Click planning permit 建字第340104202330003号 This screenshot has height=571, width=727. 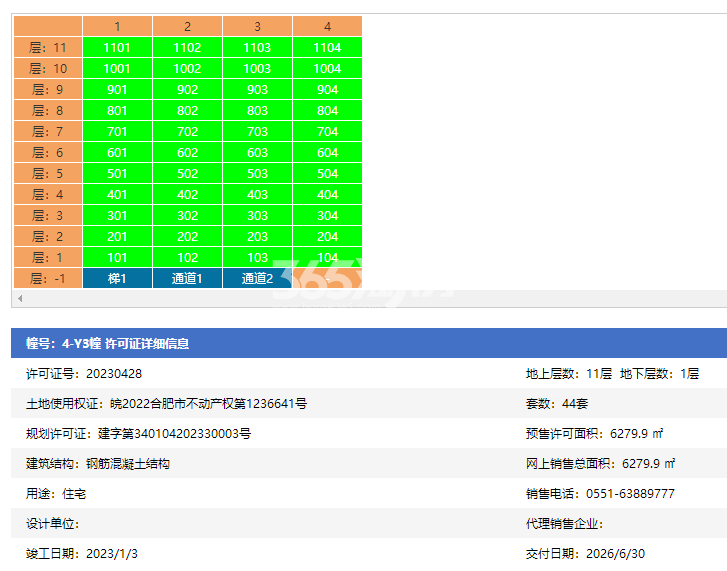tap(174, 434)
